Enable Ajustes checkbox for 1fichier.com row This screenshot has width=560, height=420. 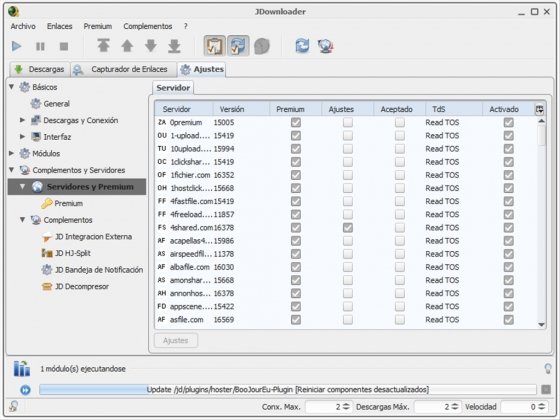(348, 175)
